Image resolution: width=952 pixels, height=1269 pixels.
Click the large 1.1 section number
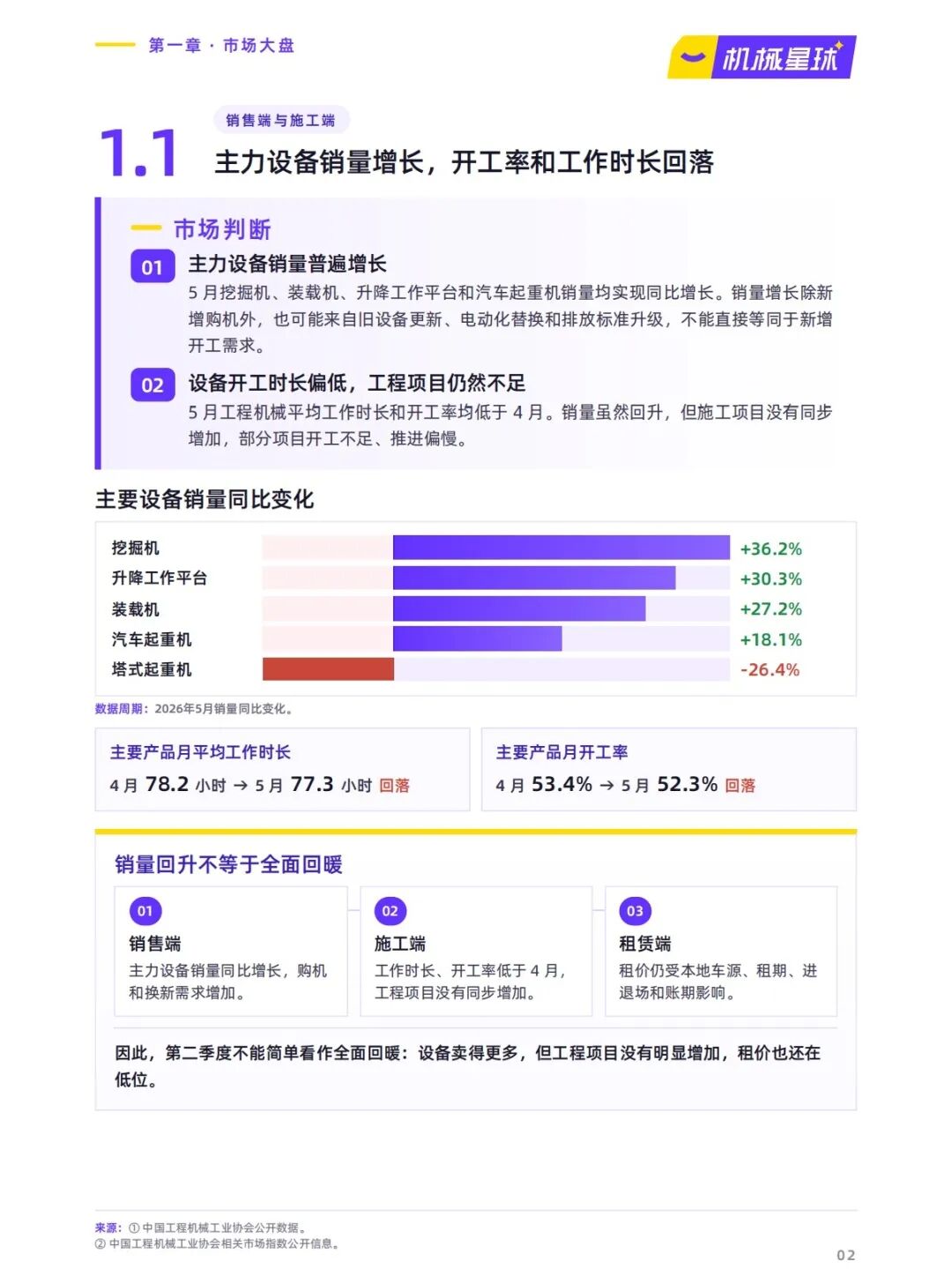(139, 153)
